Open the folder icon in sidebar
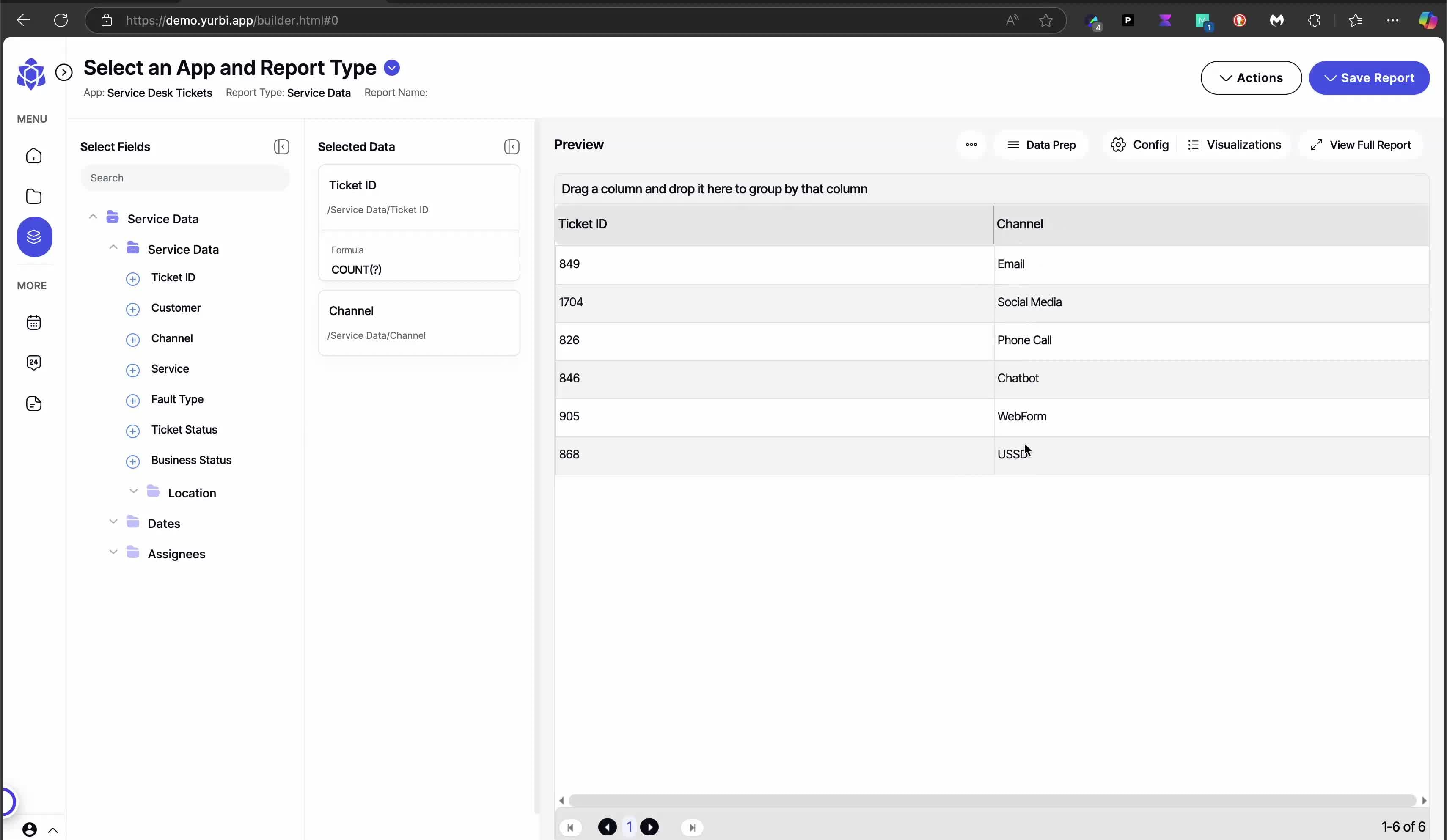This screenshot has height=840, width=1447. tap(34, 196)
